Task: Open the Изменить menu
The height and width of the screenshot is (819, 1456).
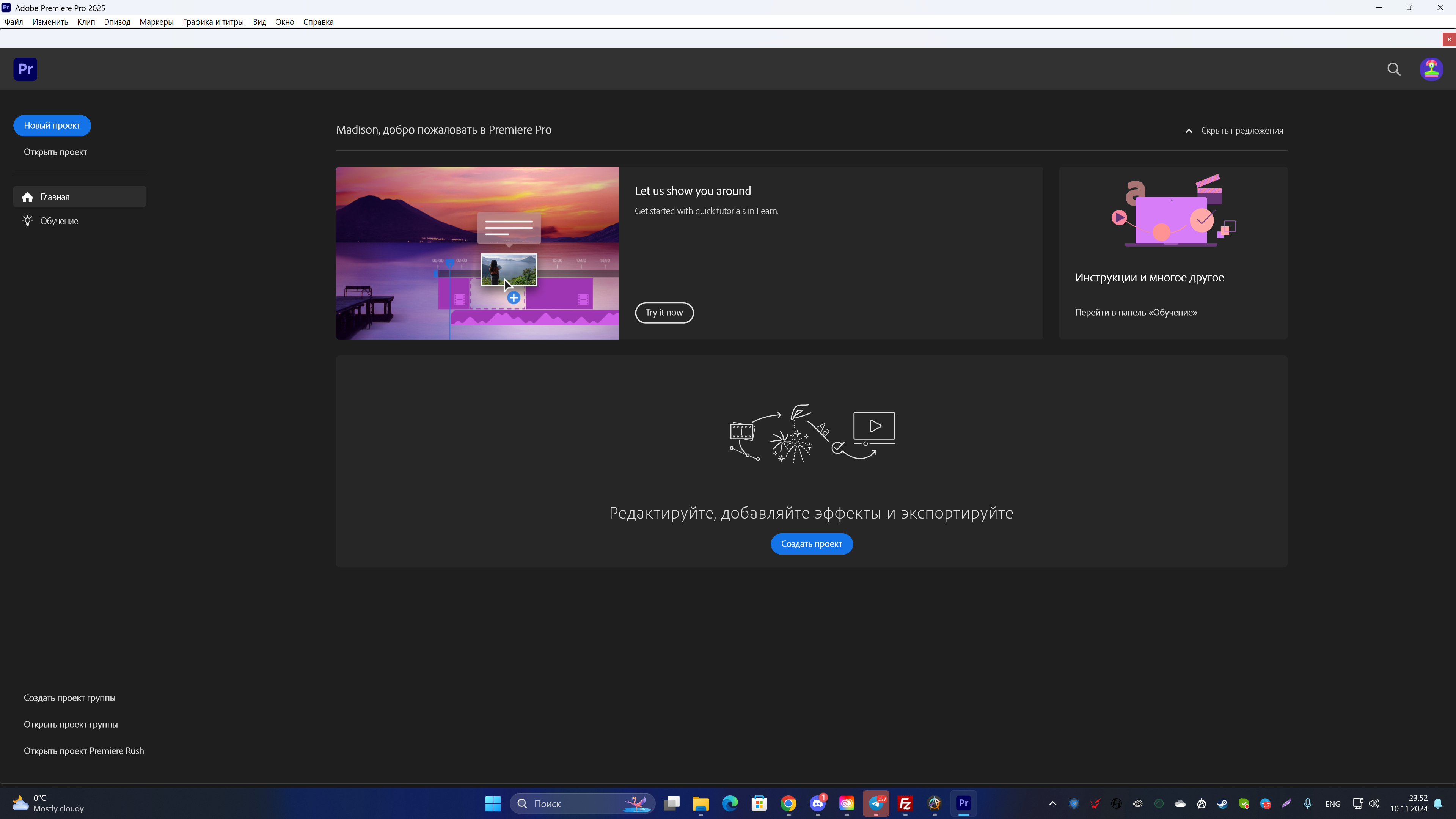Action: 50,22
